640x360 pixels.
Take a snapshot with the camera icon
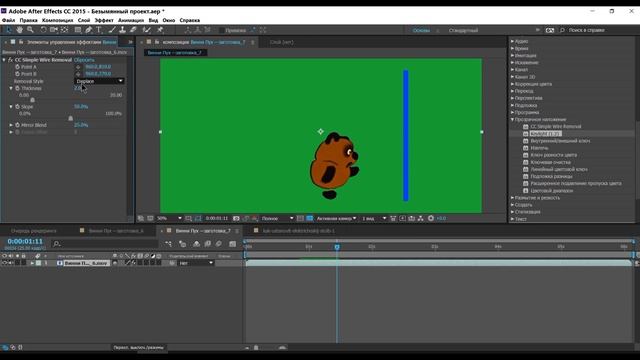pyautogui.click(x=236, y=218)
